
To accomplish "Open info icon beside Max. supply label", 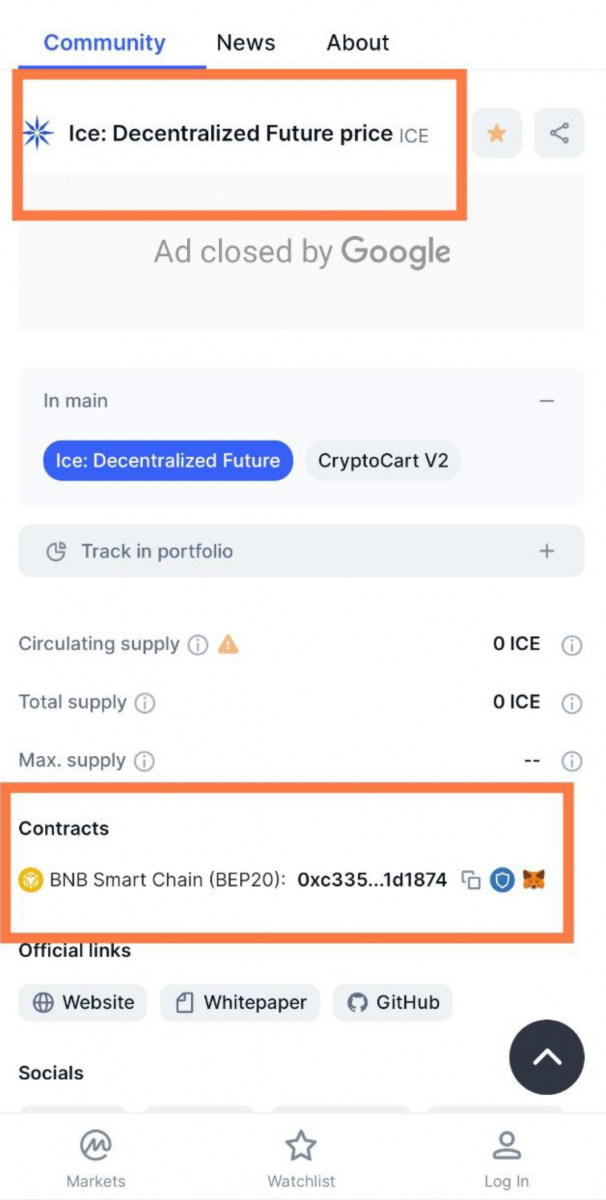I will (145, 762).
